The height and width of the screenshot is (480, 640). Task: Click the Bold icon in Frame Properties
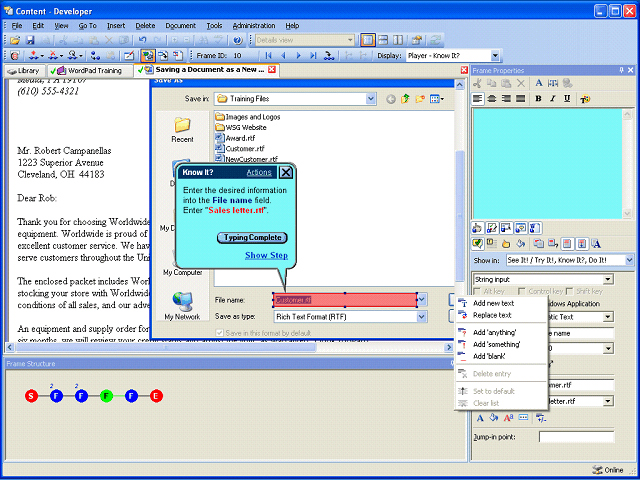pyautogui.click(x=538, y=98)
